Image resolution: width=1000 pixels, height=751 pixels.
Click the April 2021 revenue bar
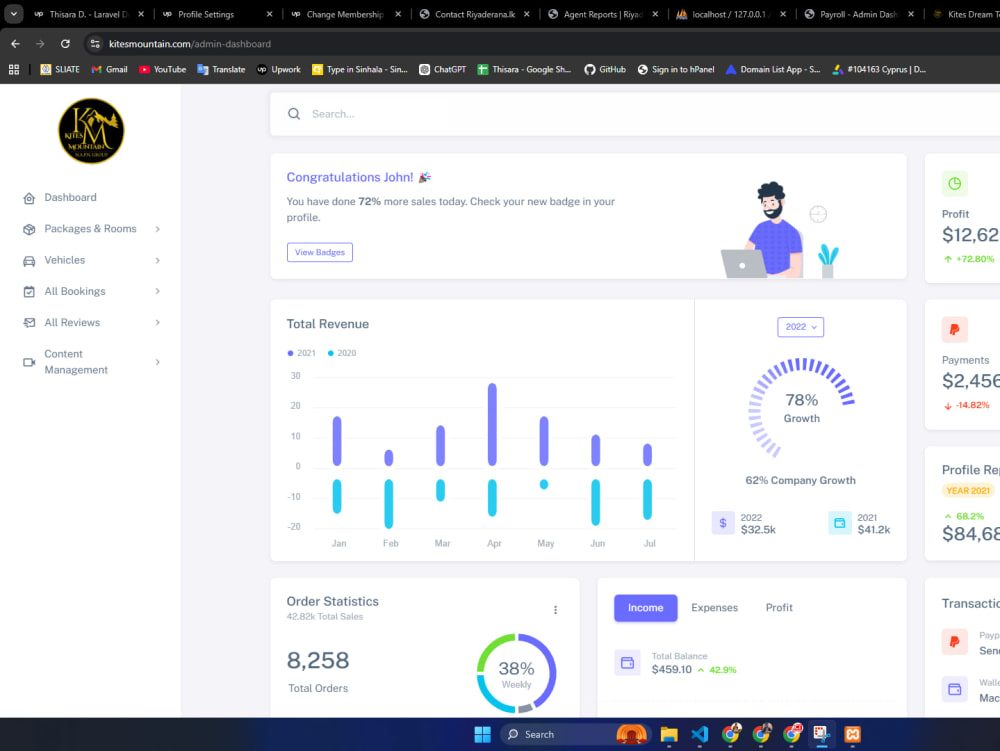pos(492,424)
